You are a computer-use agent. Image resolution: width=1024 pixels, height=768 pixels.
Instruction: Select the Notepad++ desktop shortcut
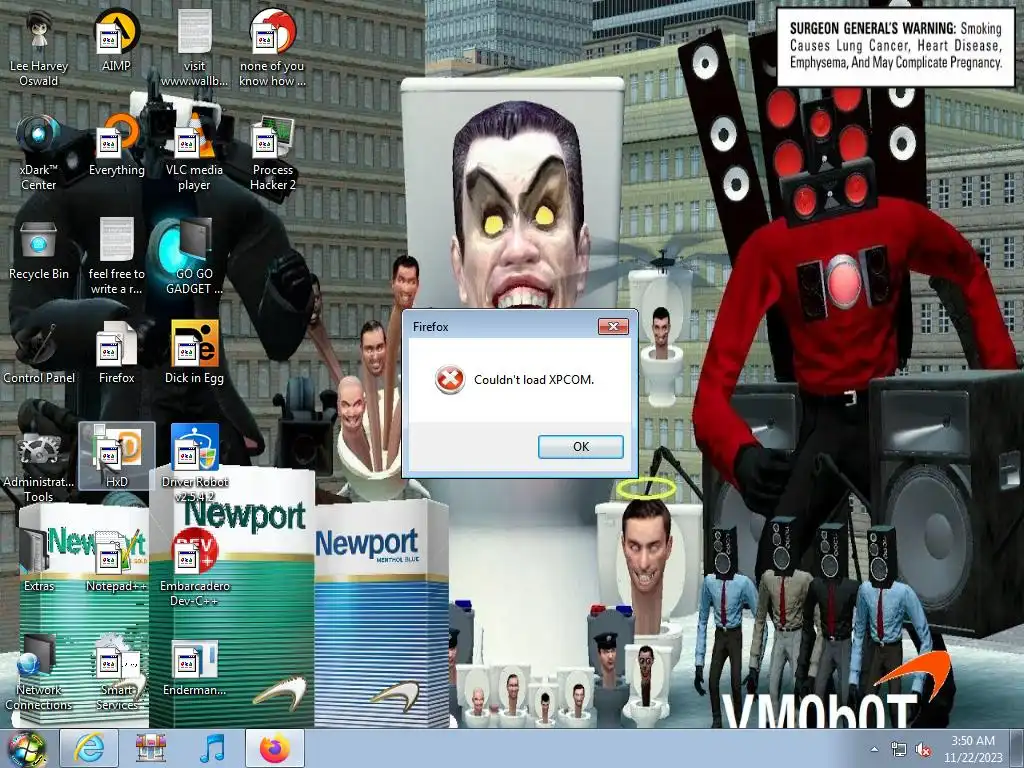point(116,560)
